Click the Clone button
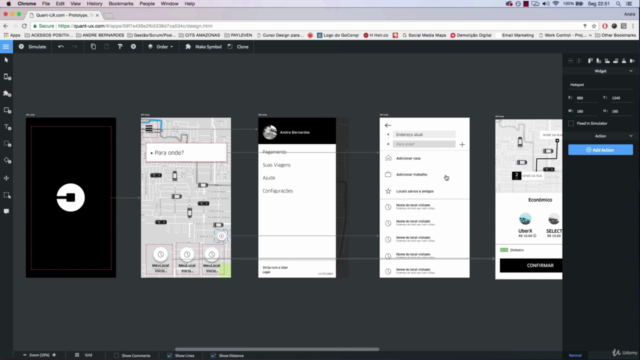This screenshot has height=360, width=640. pyautogui.click(x=238, y=47)
